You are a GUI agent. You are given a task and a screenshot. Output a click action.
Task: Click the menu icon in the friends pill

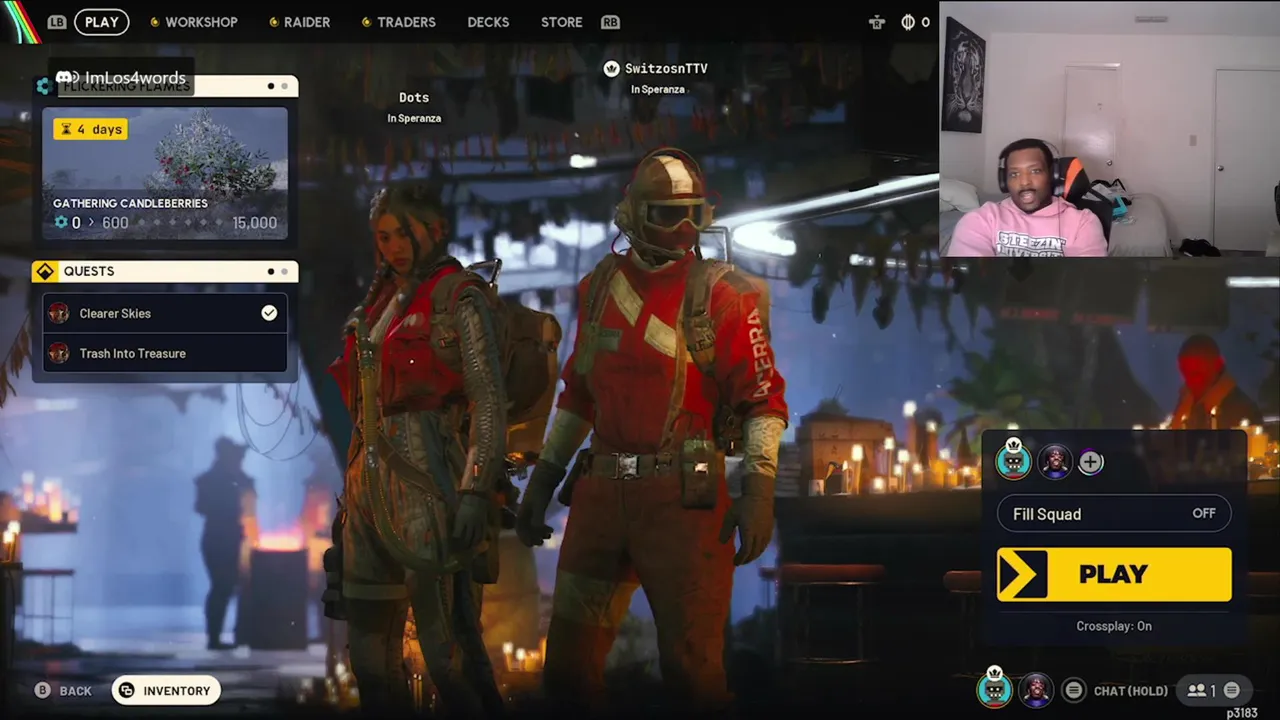point(1232,690)
